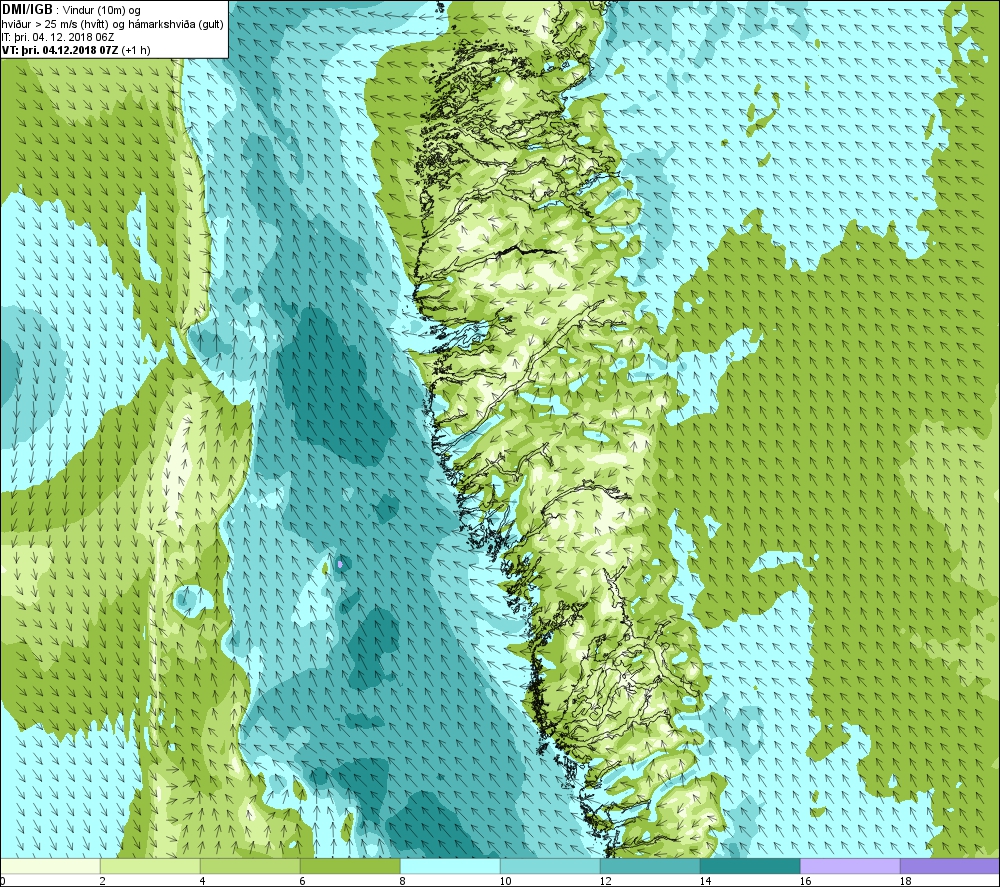Click the small purple wind-maximum spot offshore
The width and height of the screenshot is (1000, 887).
[x=340, y=564]
